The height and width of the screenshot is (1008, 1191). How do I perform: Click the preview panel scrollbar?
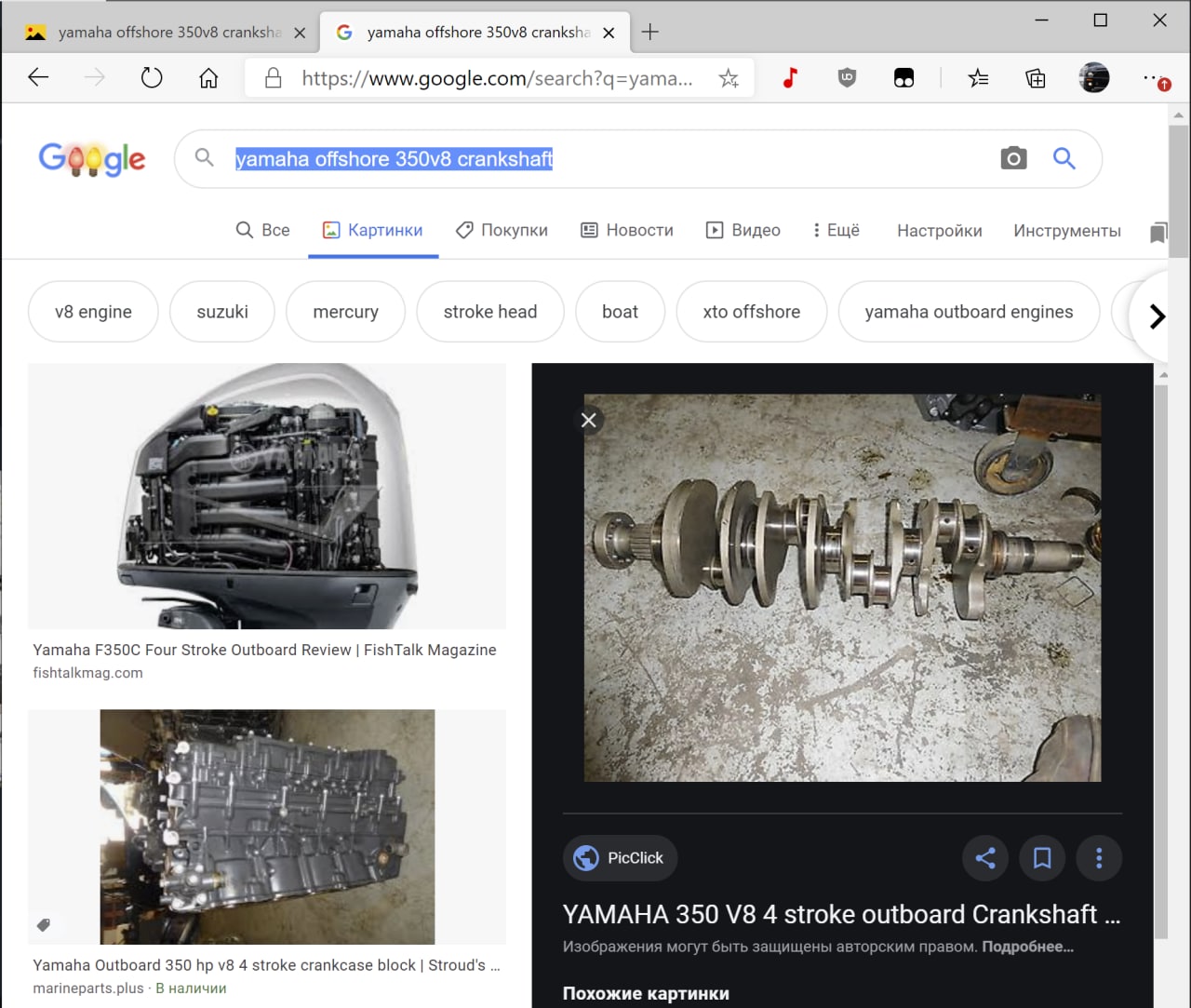click(1160, 661)
